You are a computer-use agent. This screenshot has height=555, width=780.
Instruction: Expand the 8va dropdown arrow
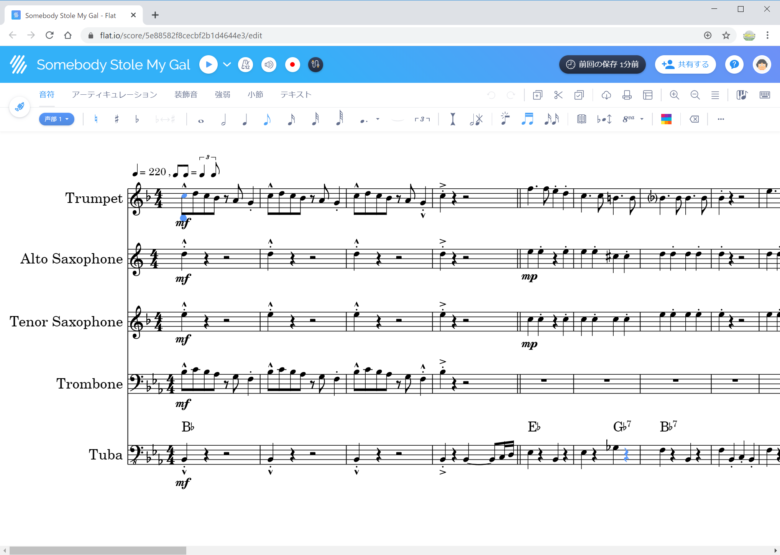pos(642,119)
